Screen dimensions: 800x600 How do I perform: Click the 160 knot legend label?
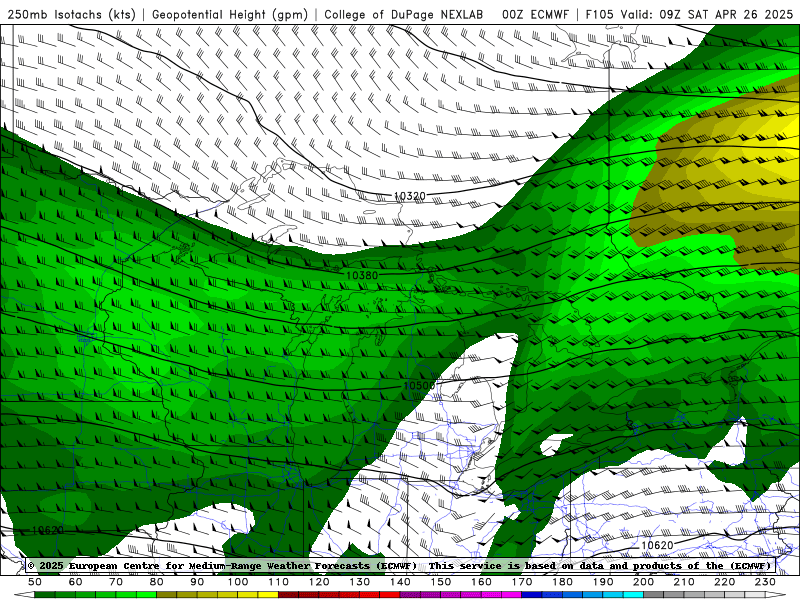(482, 582)
